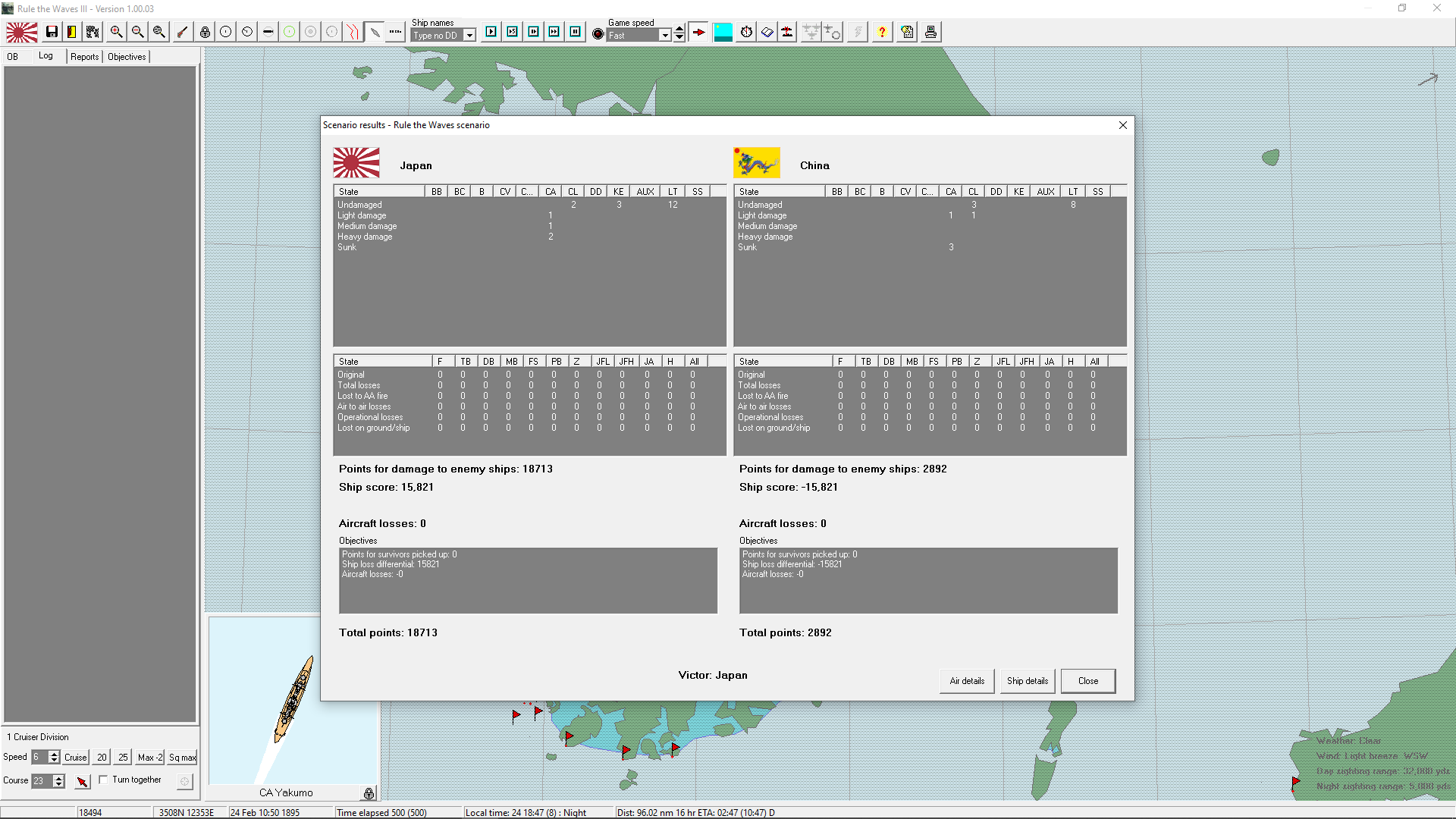Click the Max -2 speed button

click(x=149, y=758)
